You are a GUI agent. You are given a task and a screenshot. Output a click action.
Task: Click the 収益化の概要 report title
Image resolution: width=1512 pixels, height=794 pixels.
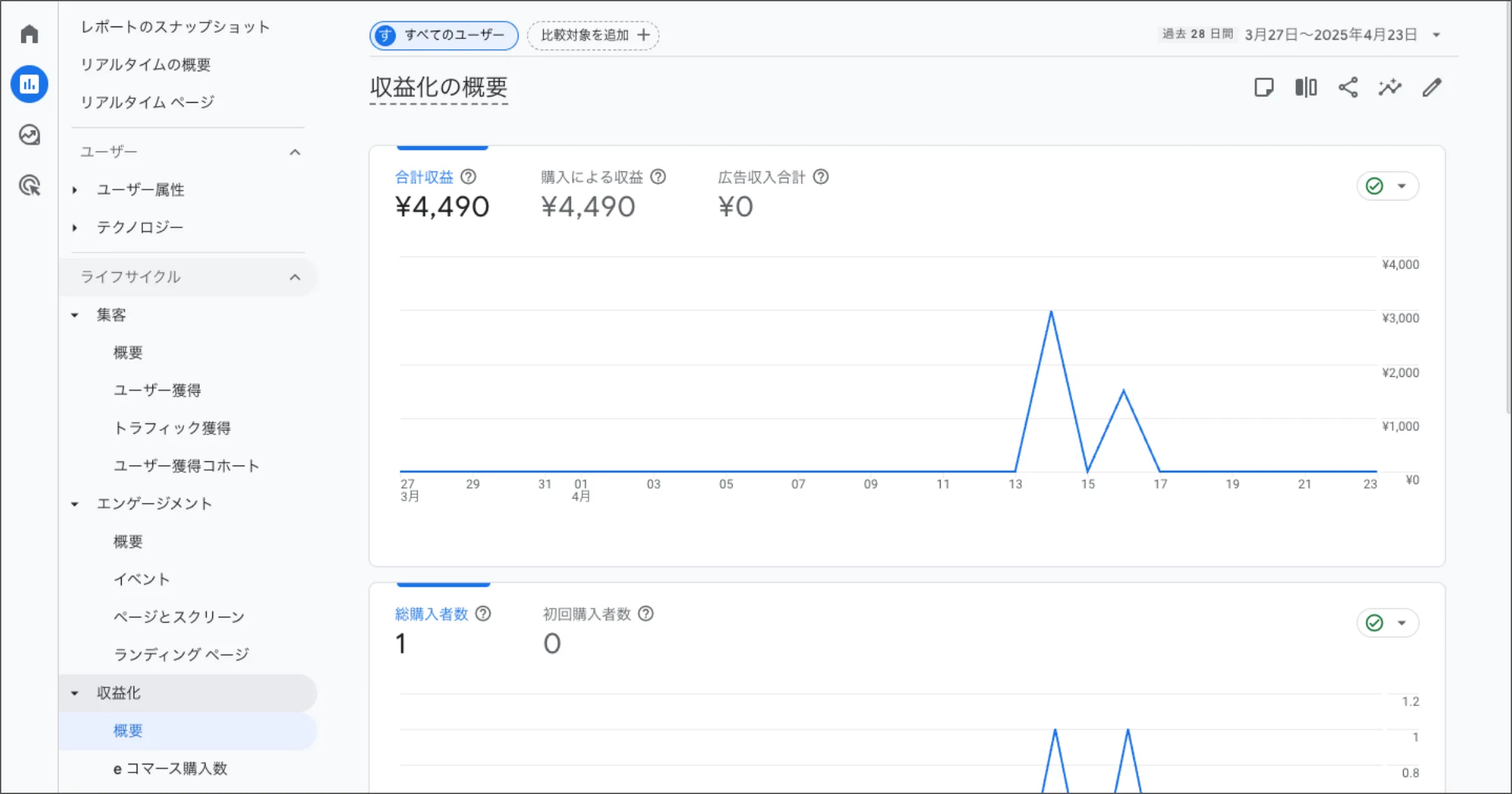439,88
